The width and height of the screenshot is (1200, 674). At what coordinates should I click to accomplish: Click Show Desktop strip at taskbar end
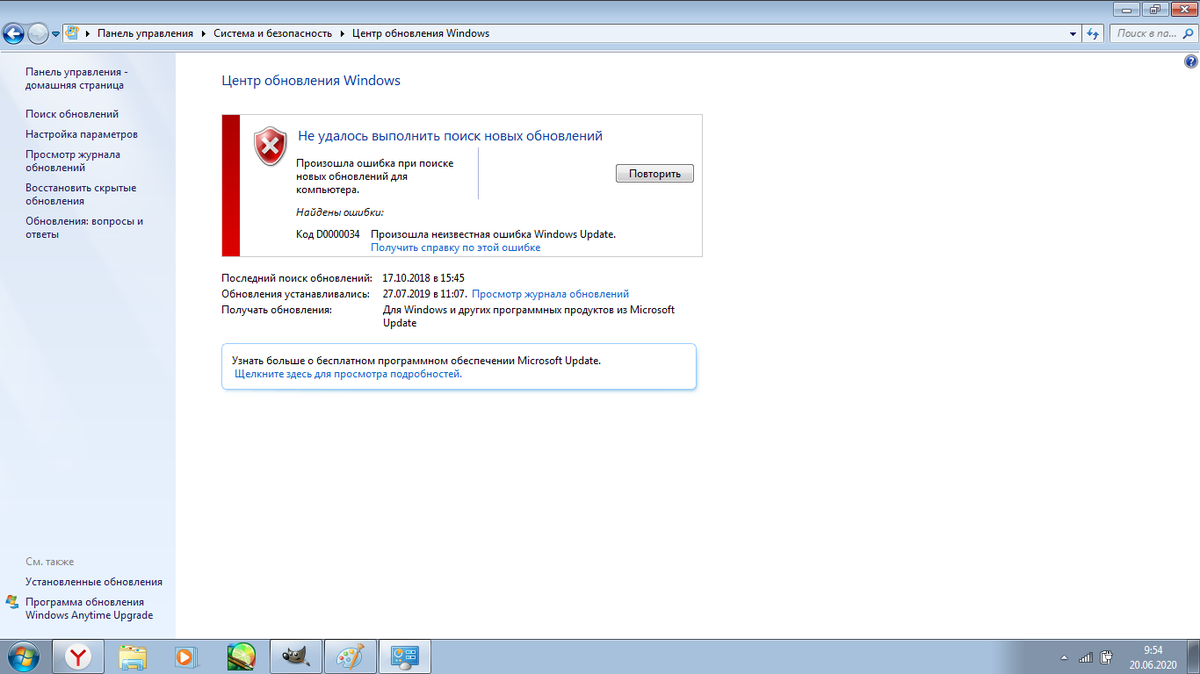click(x=1192, y=657)
